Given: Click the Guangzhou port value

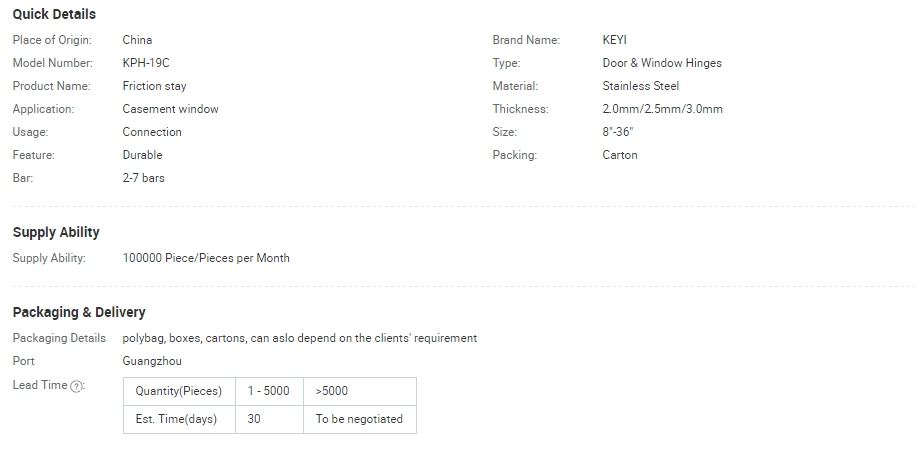Looking at the screenshot, I should coord(152,361).
